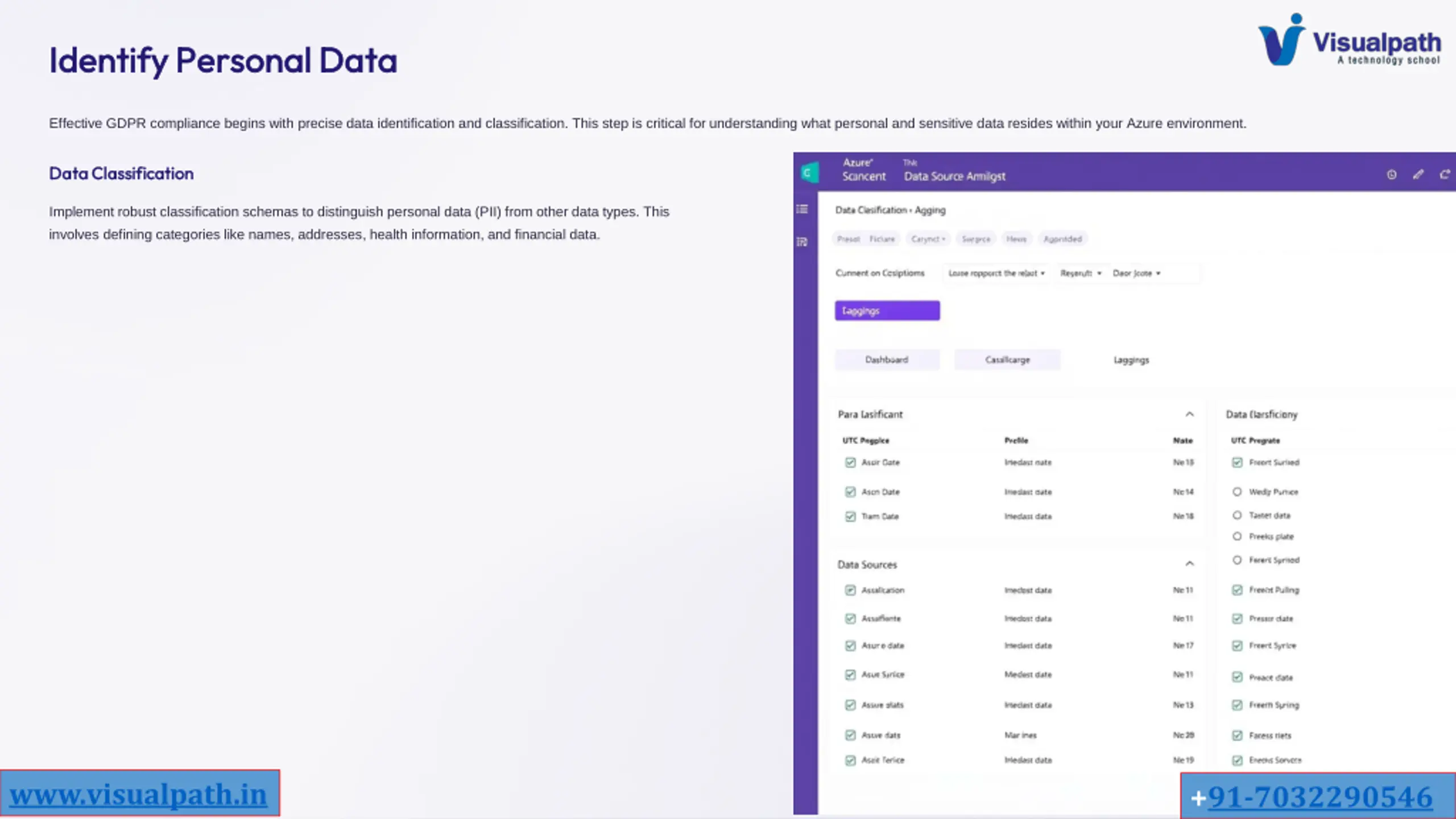
Task: Click the purple Taggings button
Action: point(887,311)
